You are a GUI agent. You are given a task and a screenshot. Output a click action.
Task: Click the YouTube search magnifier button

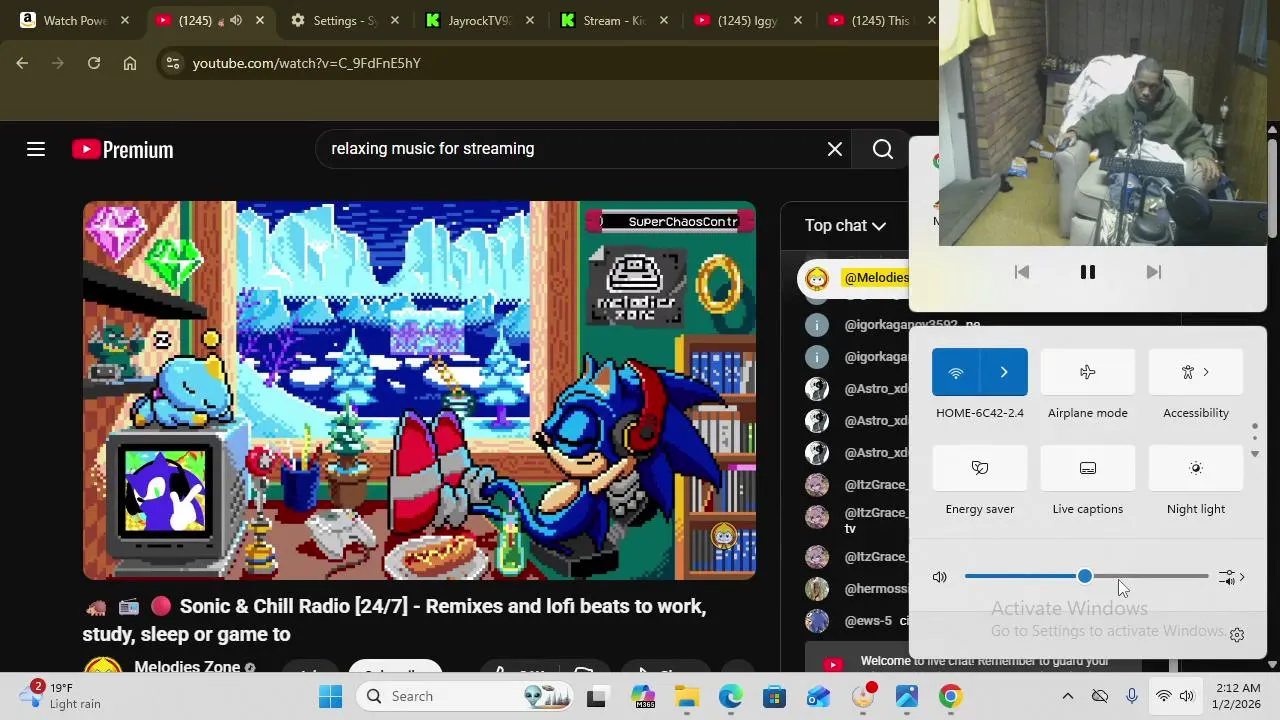883,149
